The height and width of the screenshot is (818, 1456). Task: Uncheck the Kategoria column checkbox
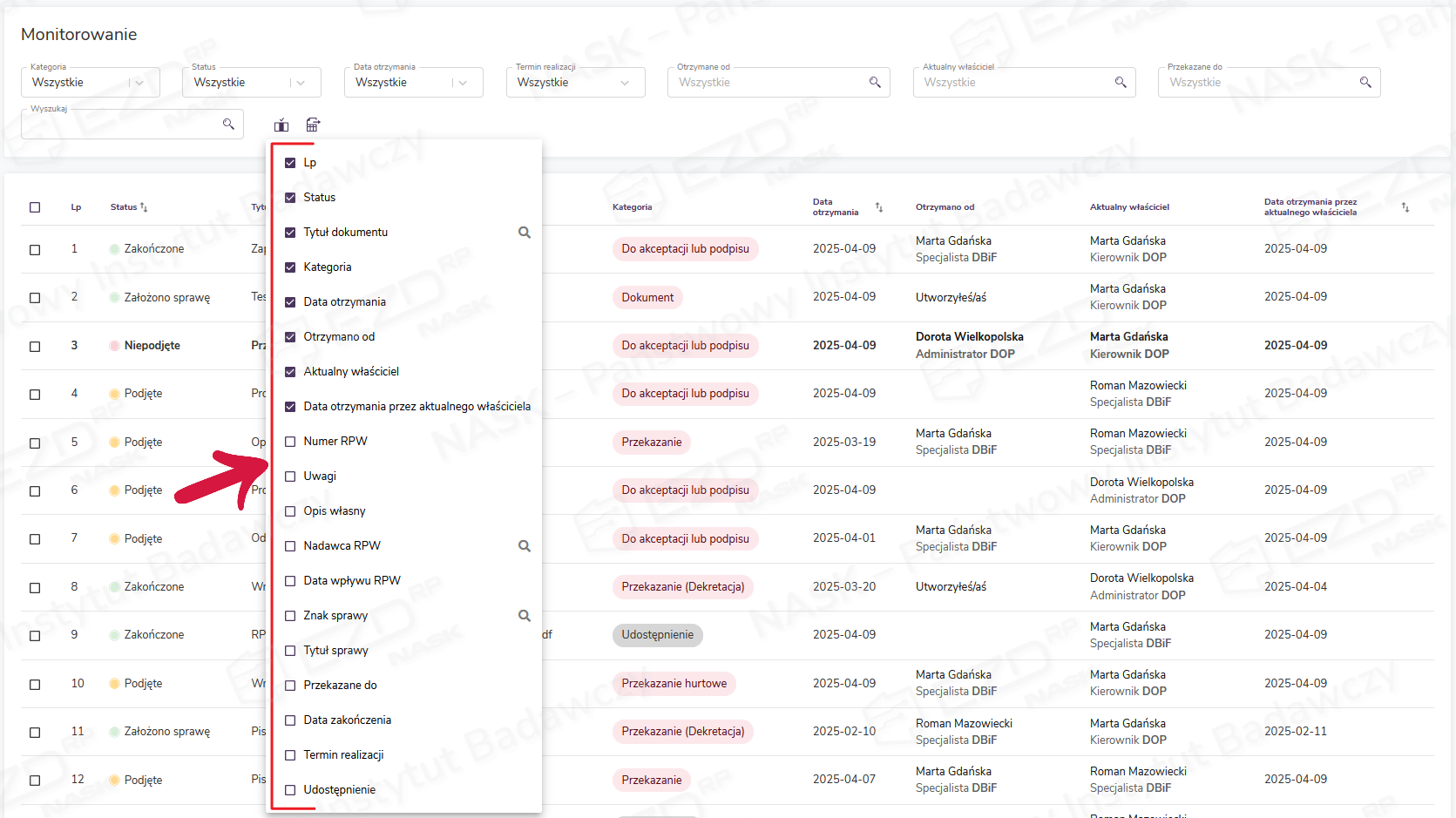coord(290,267)
